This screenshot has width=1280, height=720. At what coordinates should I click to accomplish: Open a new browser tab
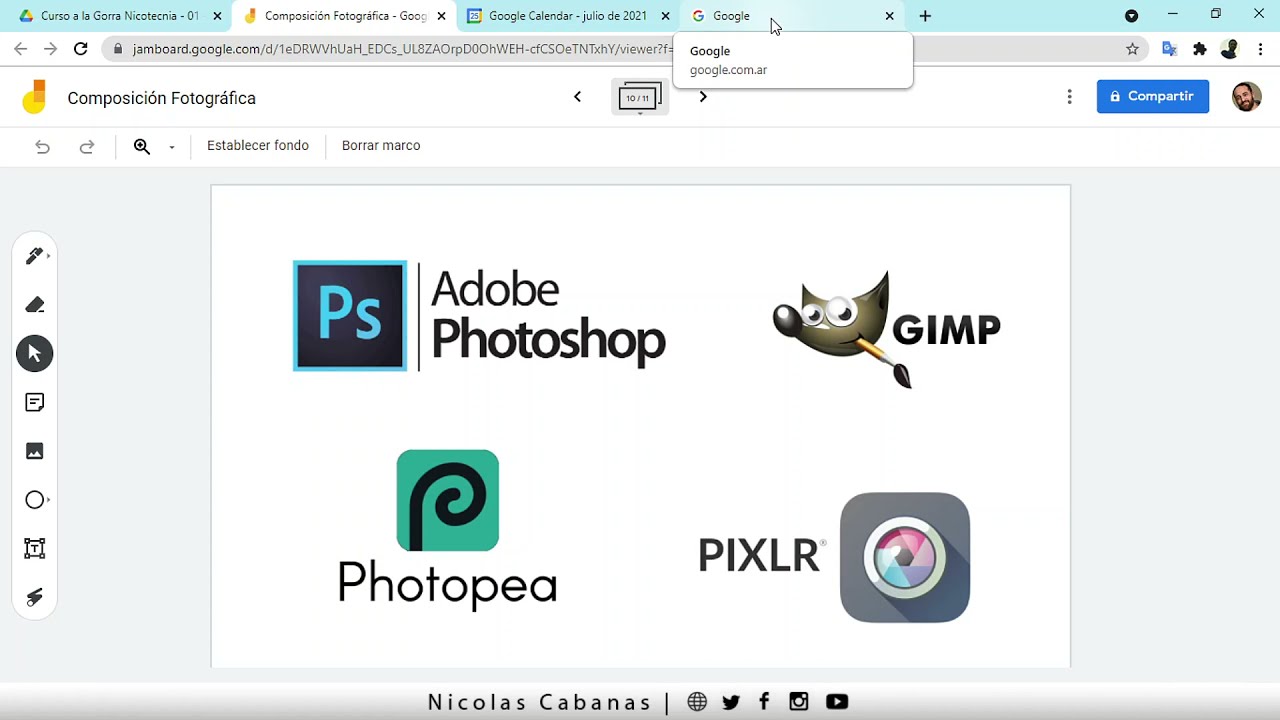click(x=925, y=16)
